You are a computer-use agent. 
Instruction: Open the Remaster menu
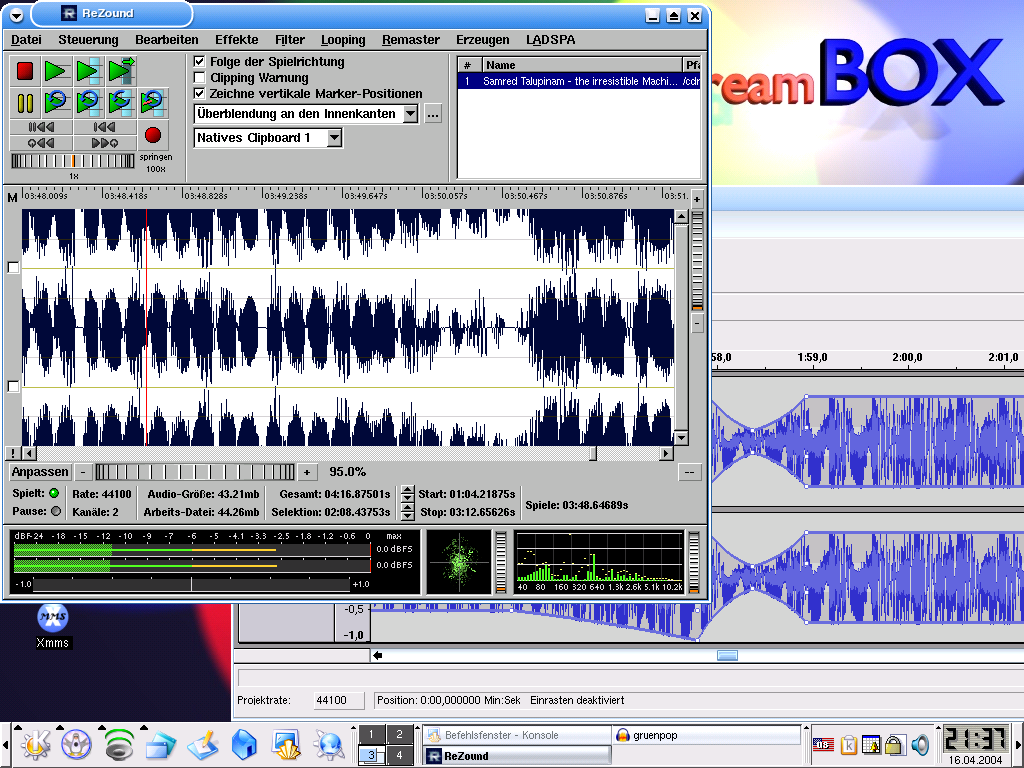(x=410, y=40)
